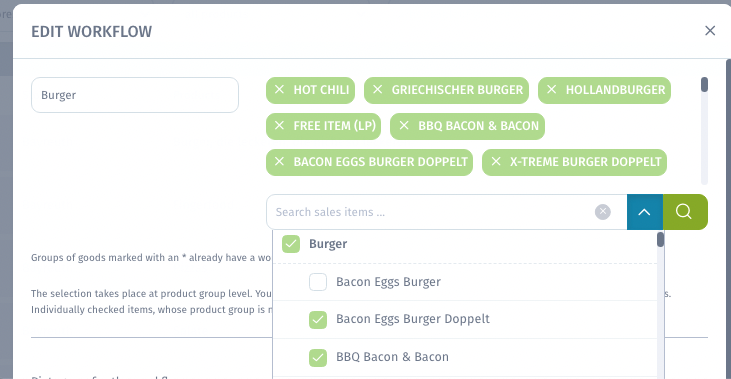Clear the sales items search field
Viewport: 731px width, 379px height.
(x=602, y=212)
